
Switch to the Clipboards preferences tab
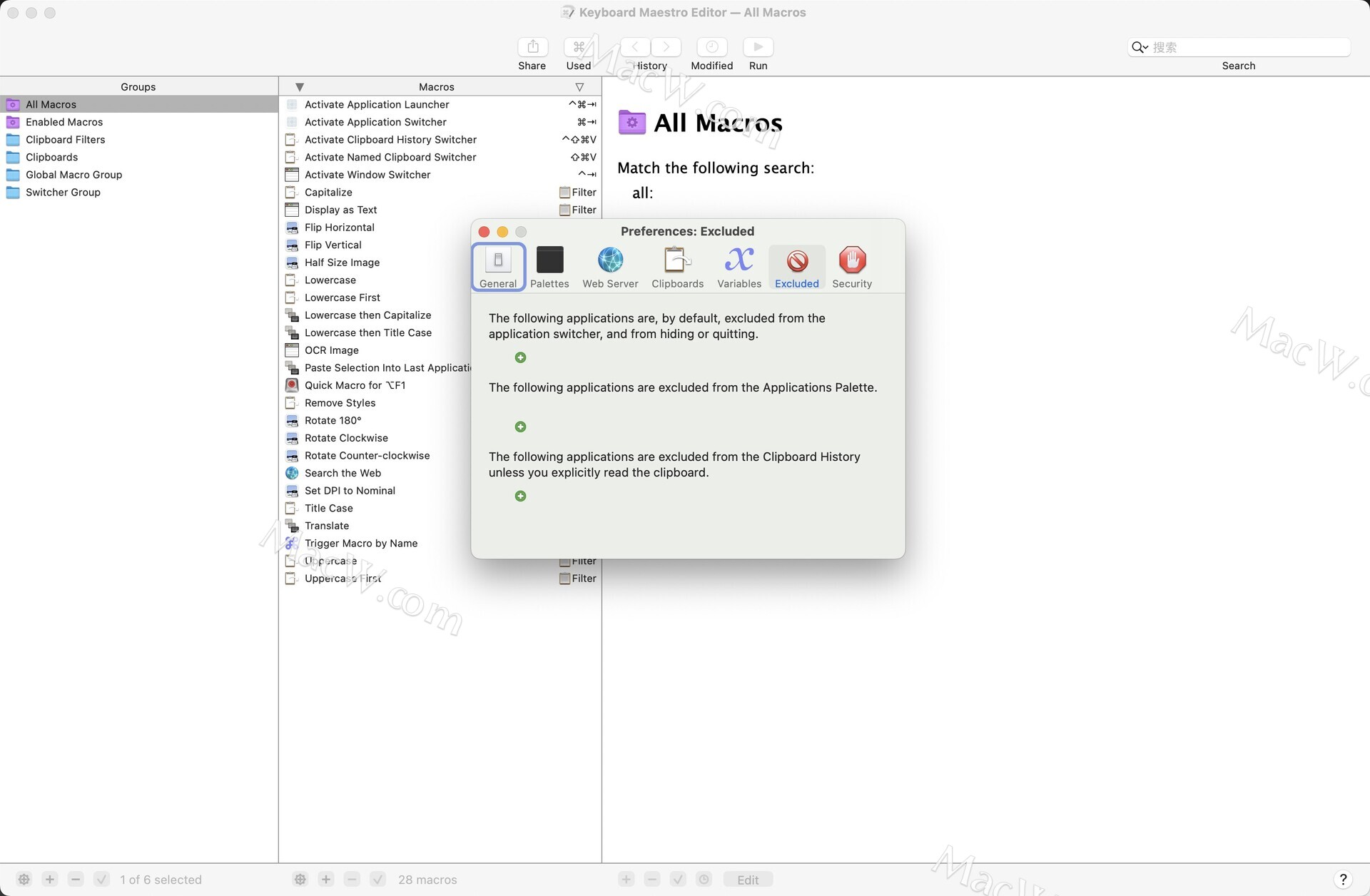[677, 267]
